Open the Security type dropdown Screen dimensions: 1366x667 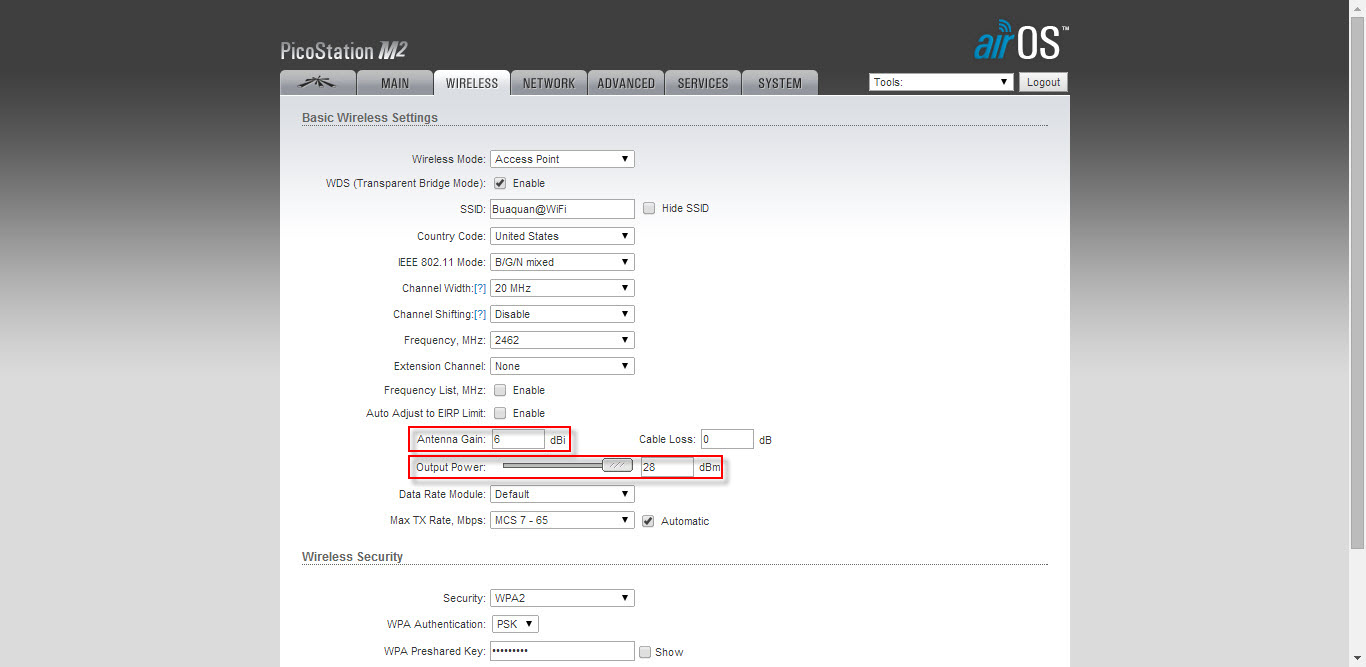coord(562,599)
